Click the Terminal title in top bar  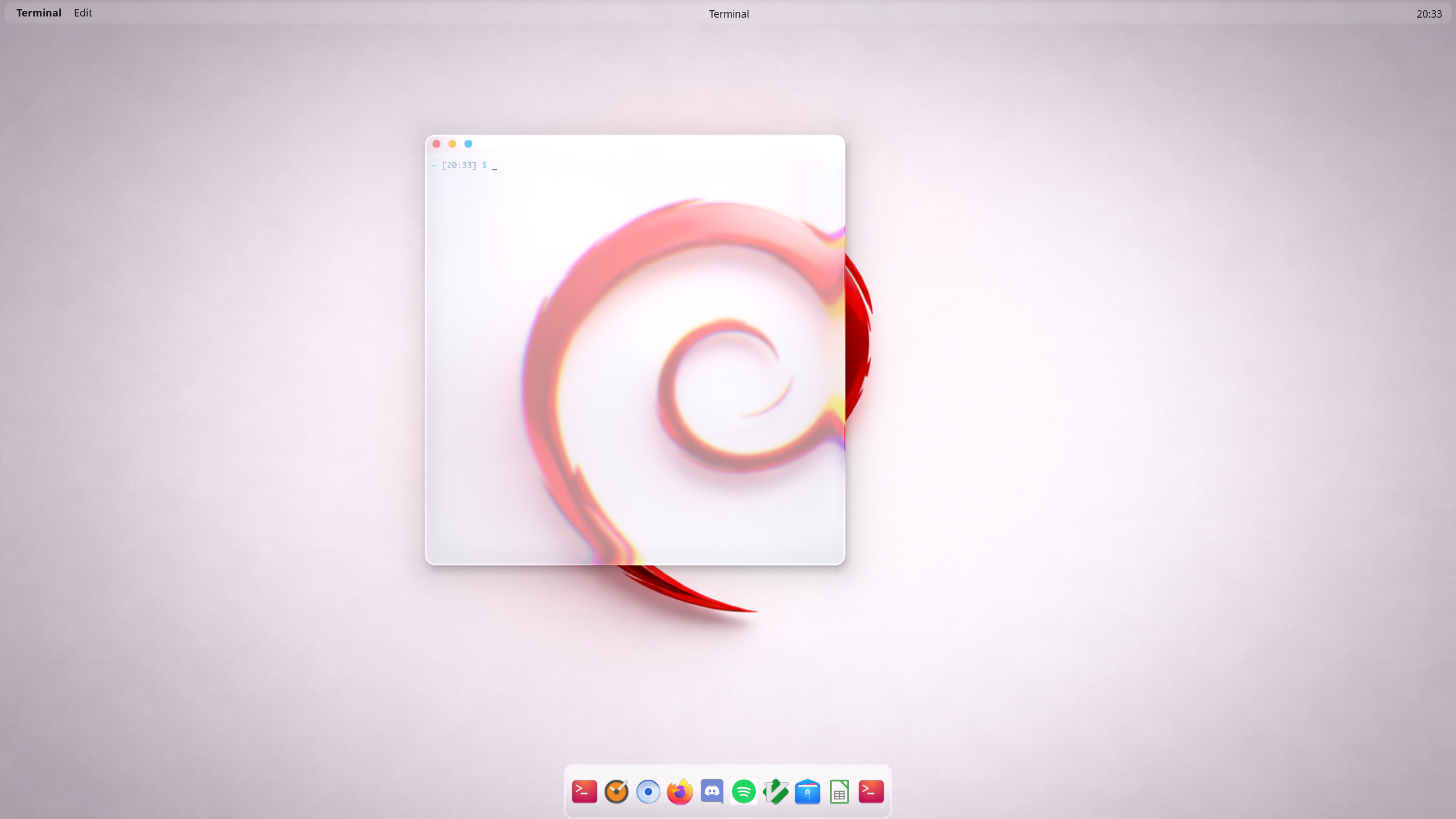[729, 14]
